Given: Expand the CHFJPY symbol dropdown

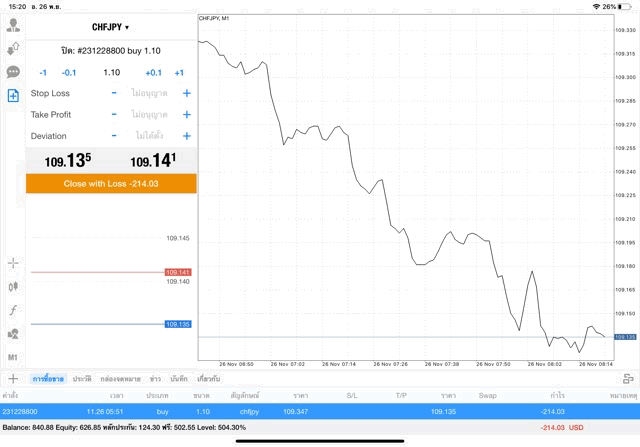Looking at the screenshot, I should pyautogui.click(x=110, y=27).
